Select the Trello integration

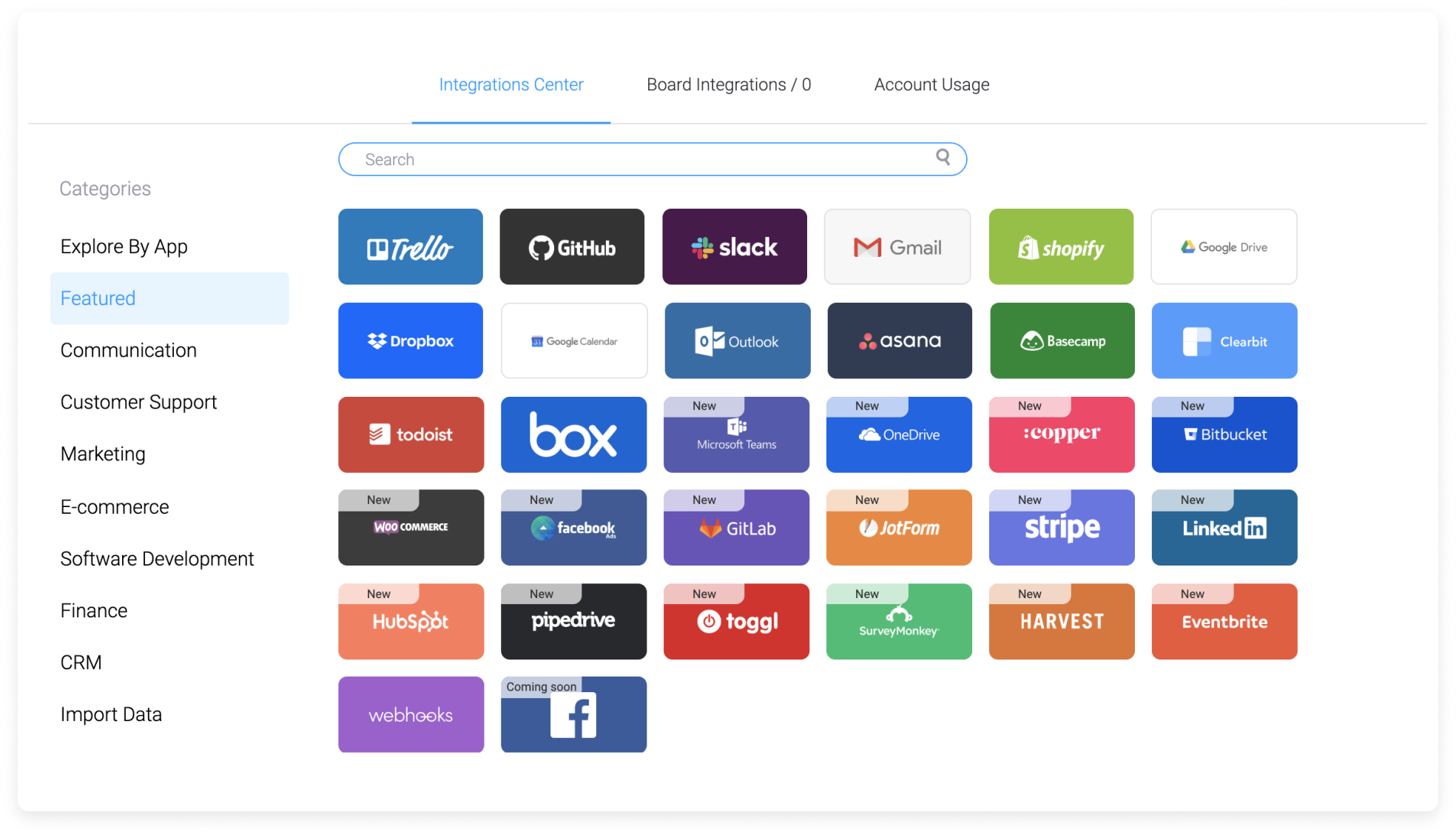410,247
